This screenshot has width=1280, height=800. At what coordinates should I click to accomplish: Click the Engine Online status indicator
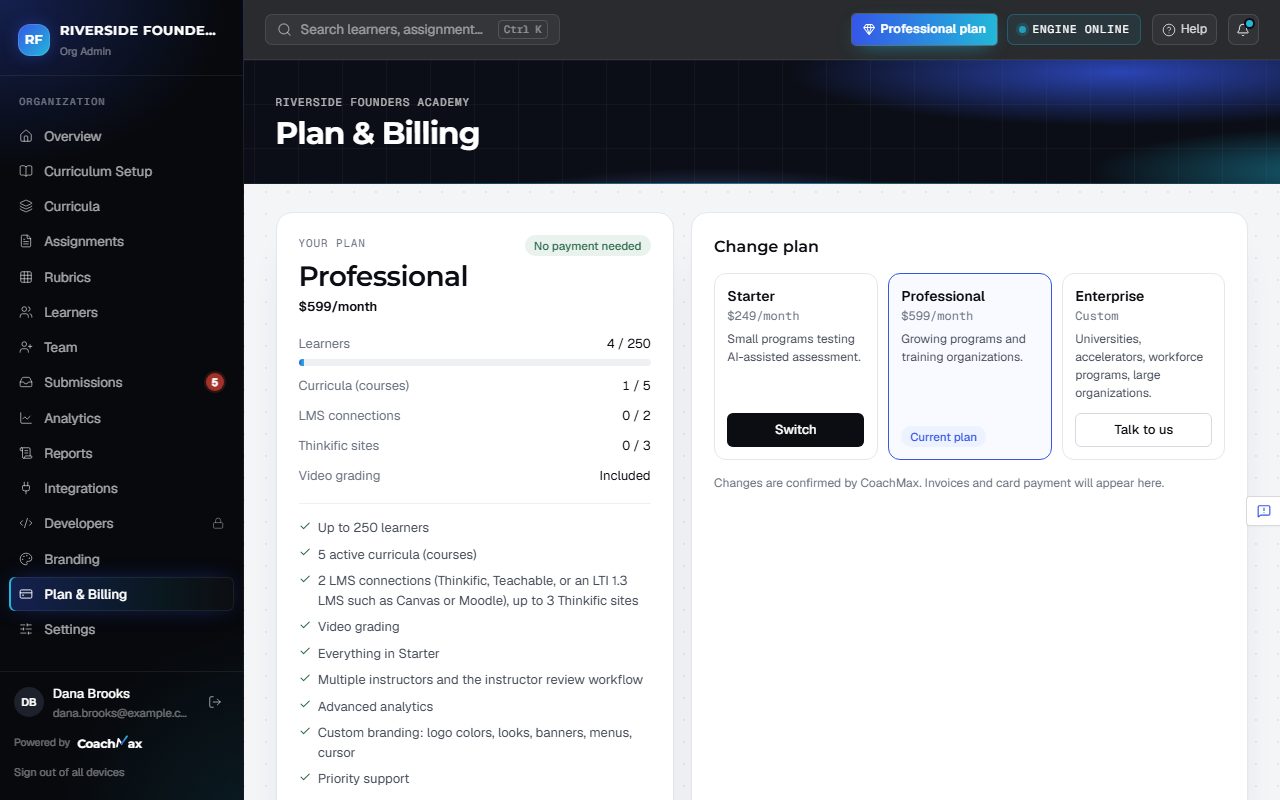pos(1073,29)
